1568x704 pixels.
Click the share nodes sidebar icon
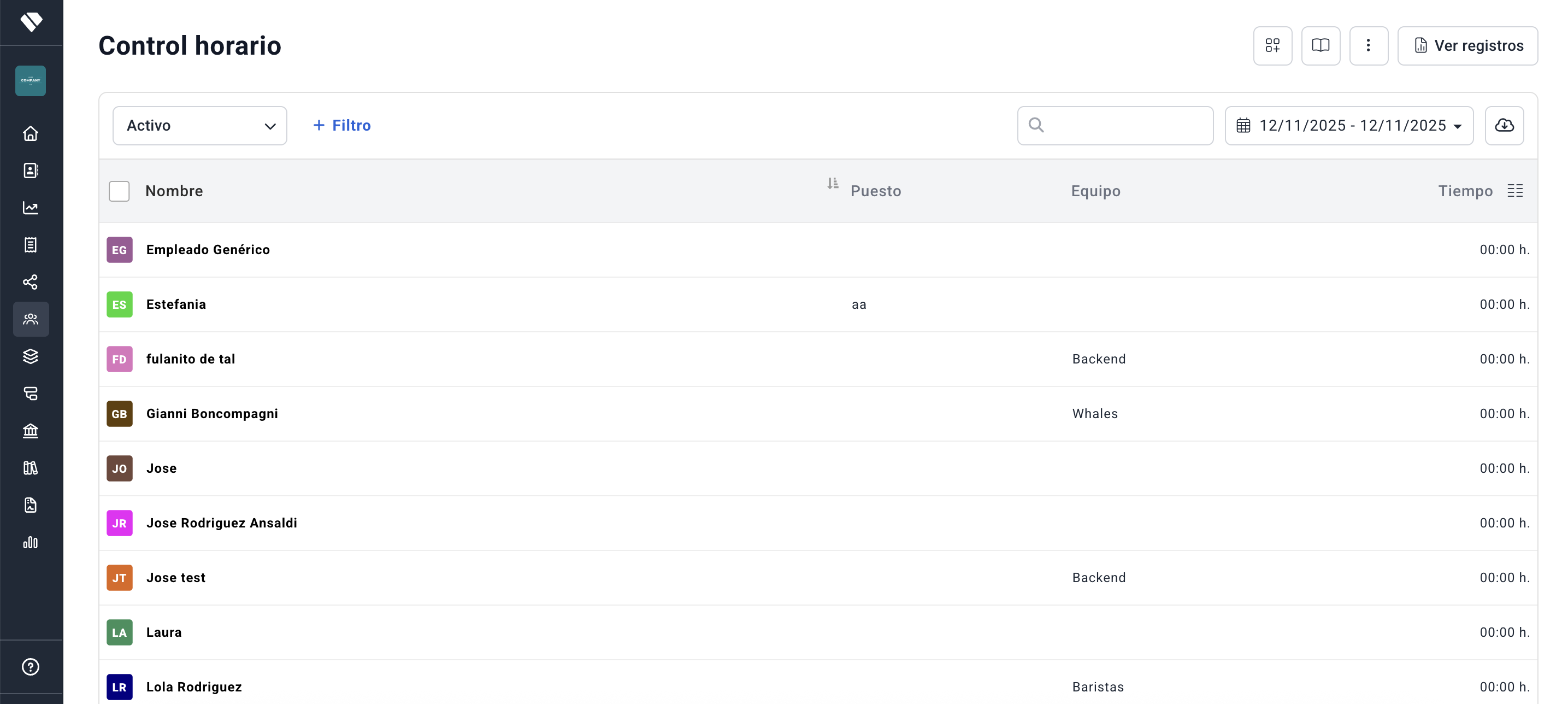tap(31, 282)
